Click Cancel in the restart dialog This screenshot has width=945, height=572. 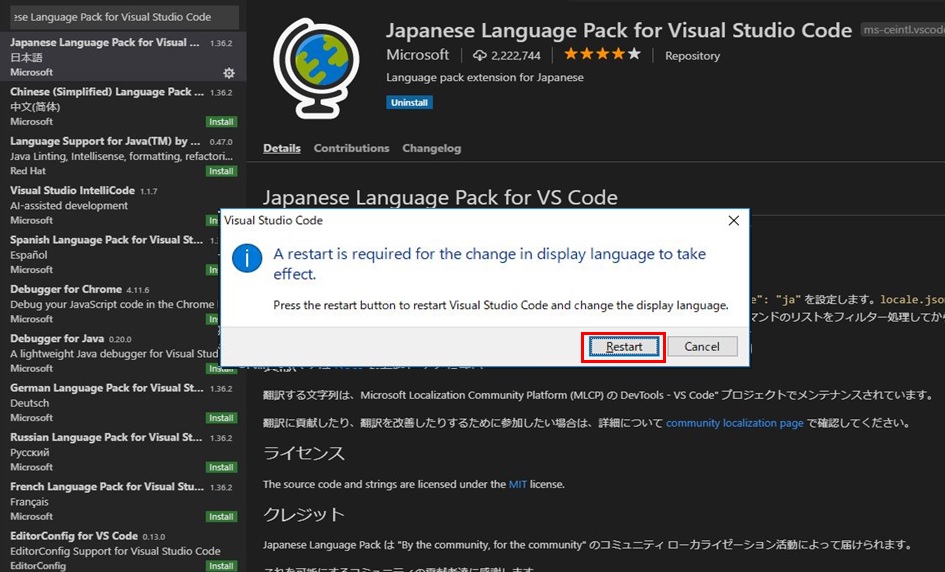[x=701, y=347]
